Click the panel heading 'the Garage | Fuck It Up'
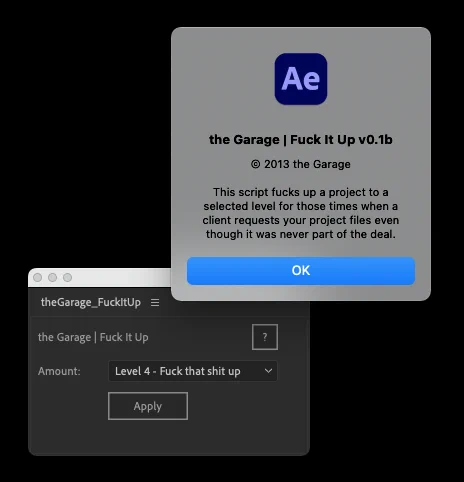 click(x=93, y=337)
